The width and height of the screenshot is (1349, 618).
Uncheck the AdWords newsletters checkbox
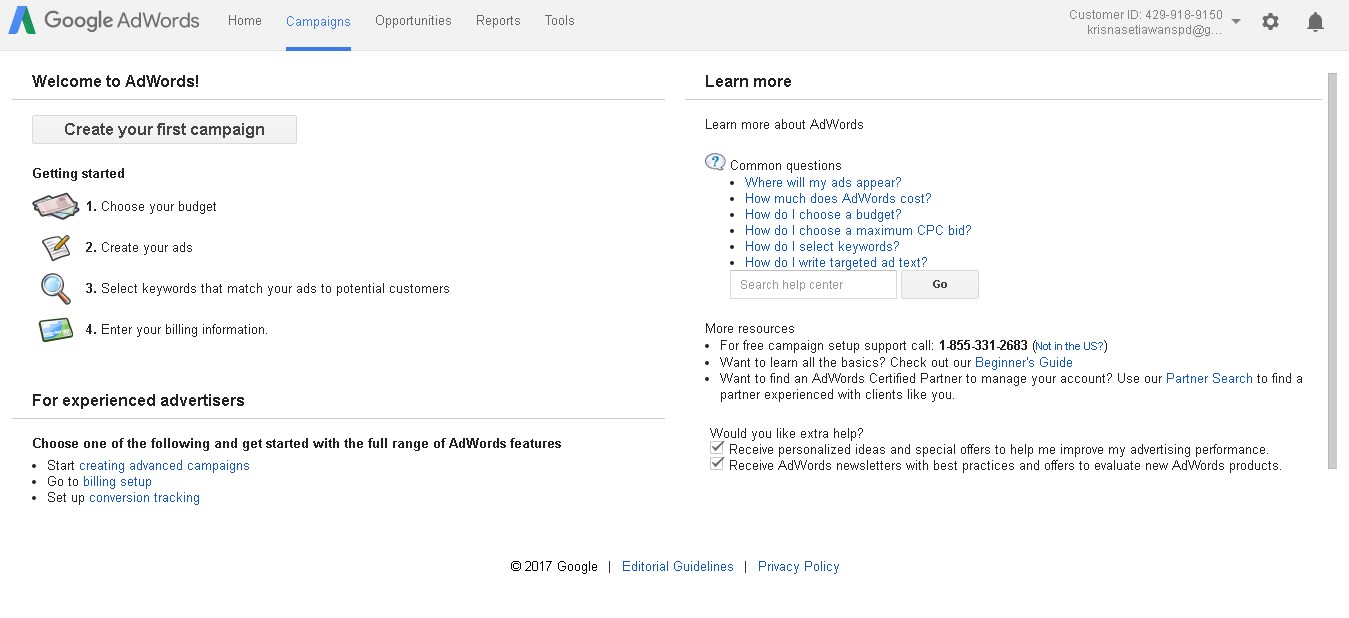[717, 464]
